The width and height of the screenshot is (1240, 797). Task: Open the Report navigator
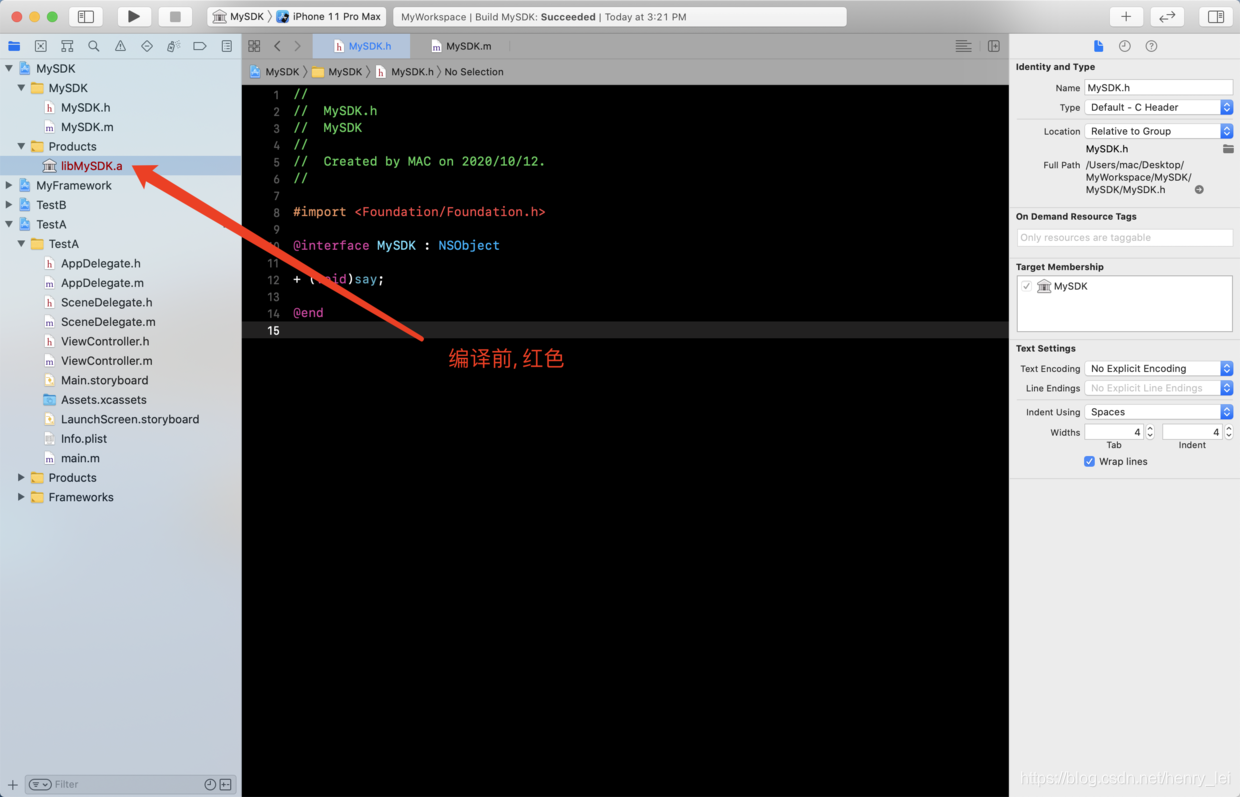(x=227, y=46)
